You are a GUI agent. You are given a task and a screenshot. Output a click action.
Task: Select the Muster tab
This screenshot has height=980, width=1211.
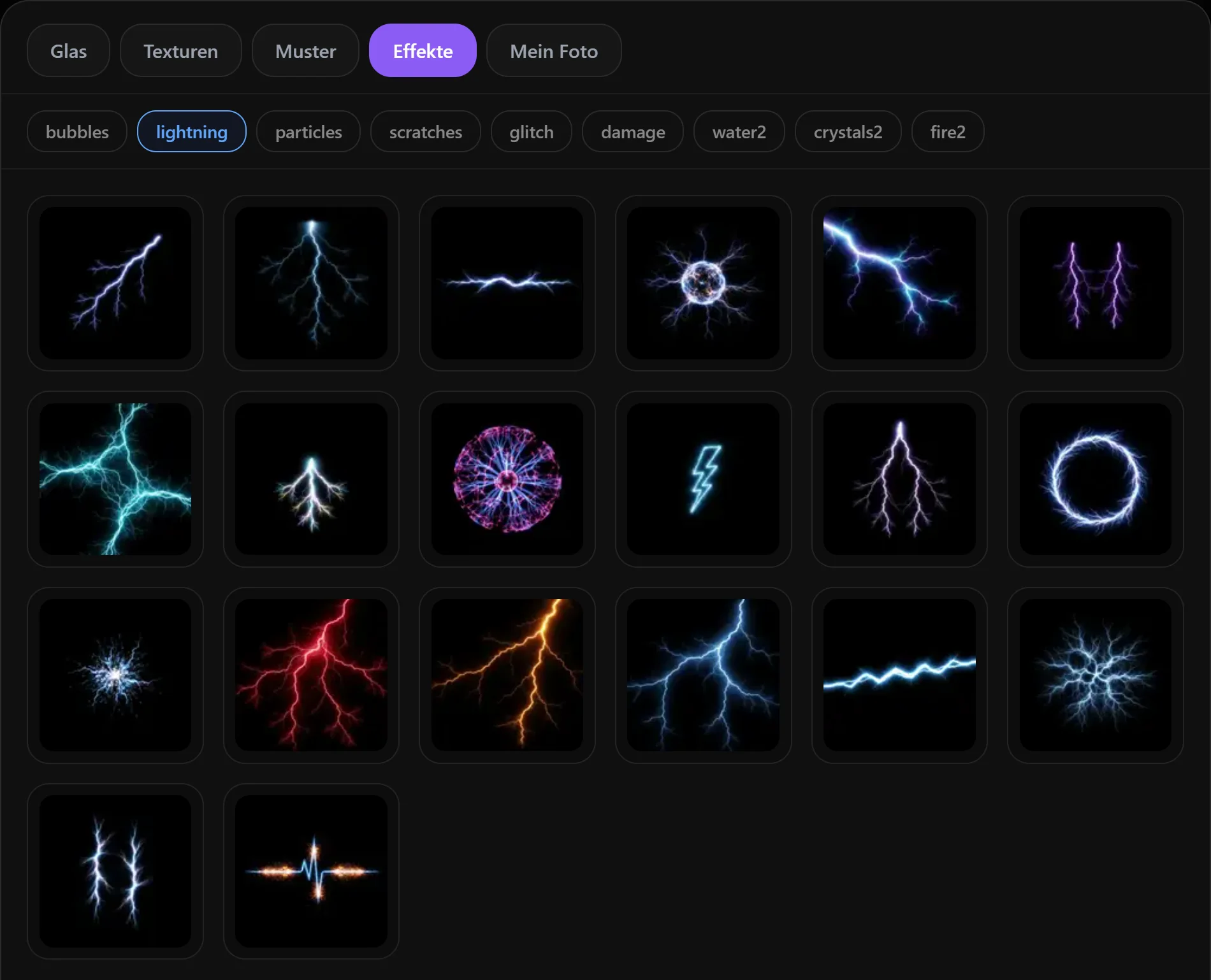pyautogui.click(x=305, y=51)
